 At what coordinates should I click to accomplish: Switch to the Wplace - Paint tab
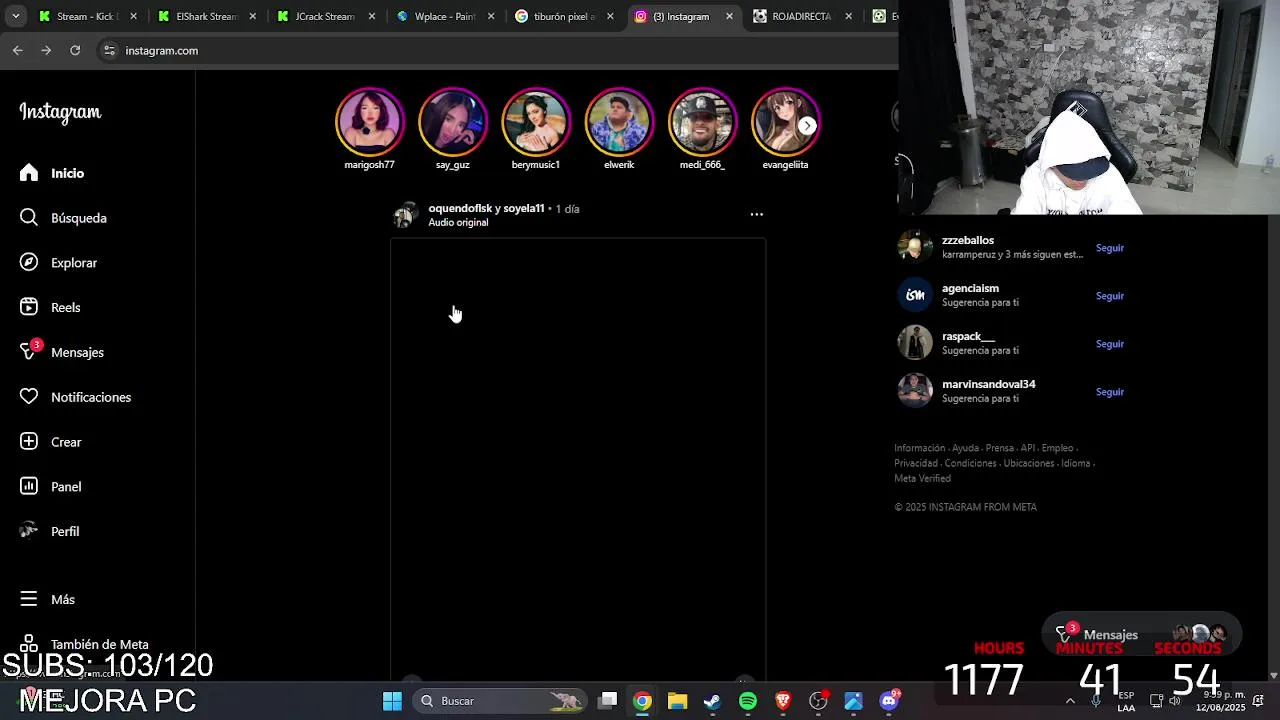click(x=444, y=16)
